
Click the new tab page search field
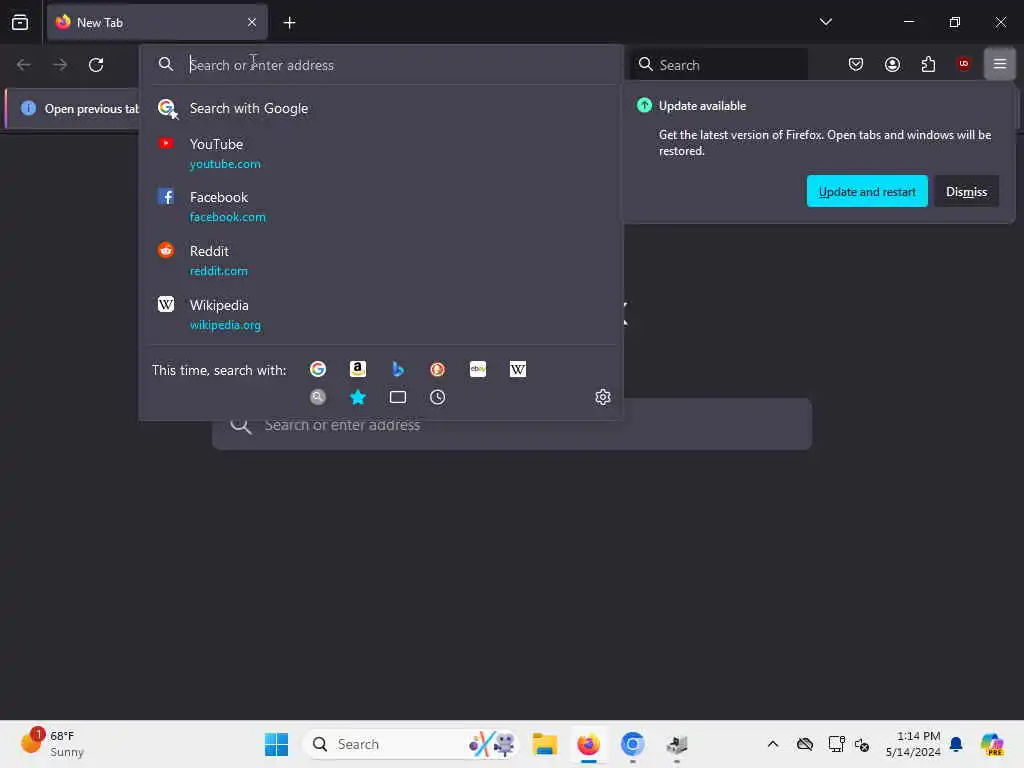coord(512,425)
